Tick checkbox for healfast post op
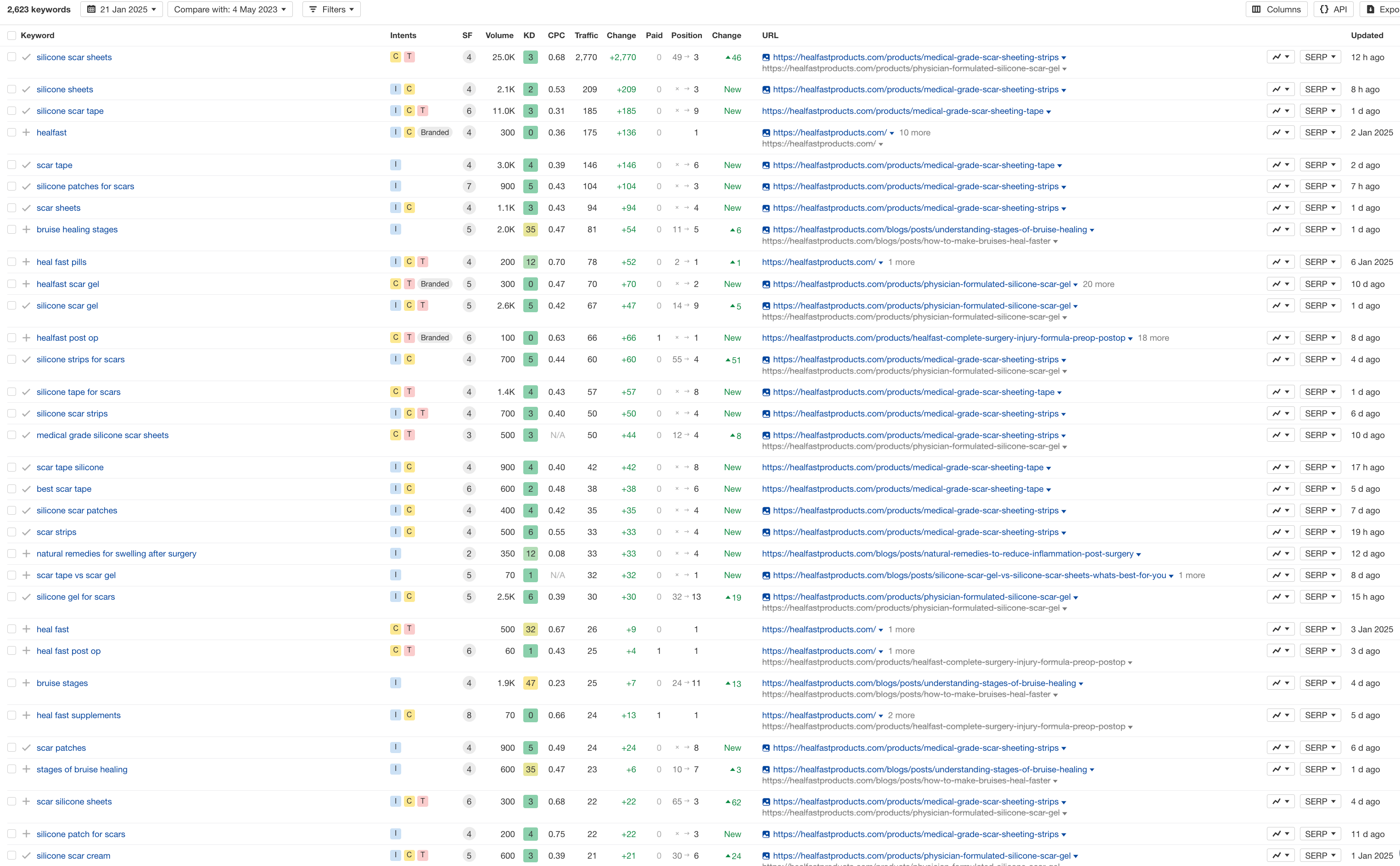 11,338
